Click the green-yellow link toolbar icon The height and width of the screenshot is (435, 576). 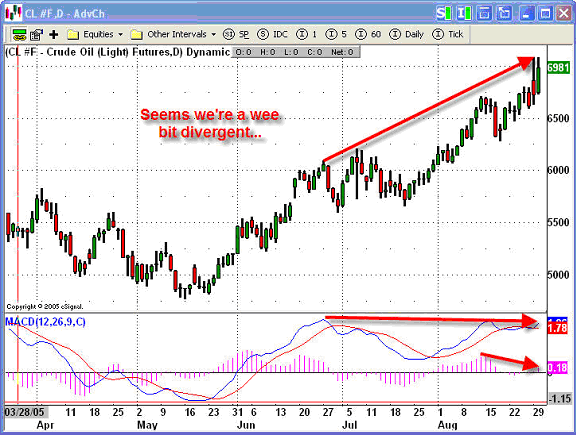[x=19, y=35]
